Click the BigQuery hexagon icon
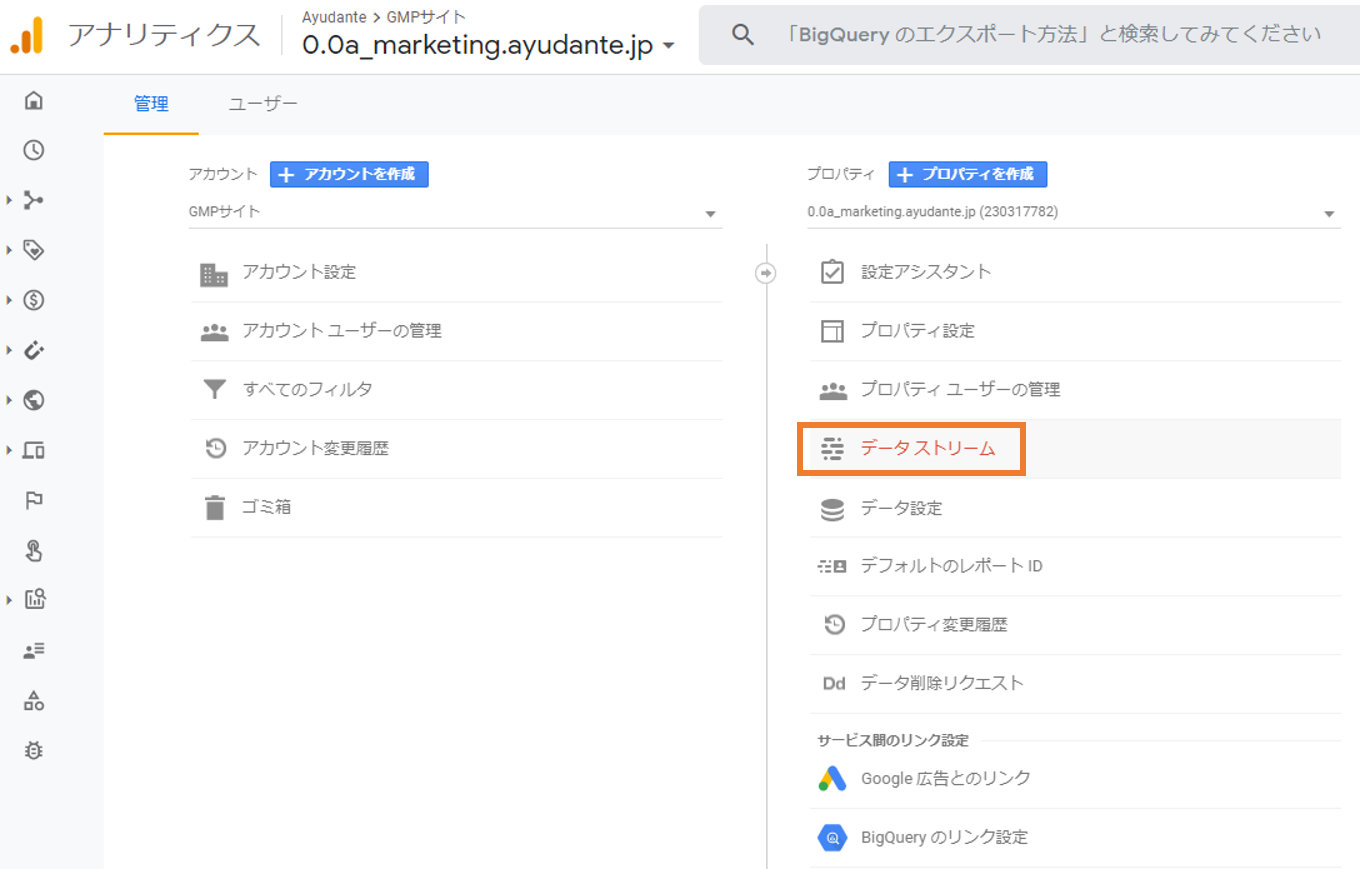The height and width of the screenshot is (869, 1360). point(832,837)
